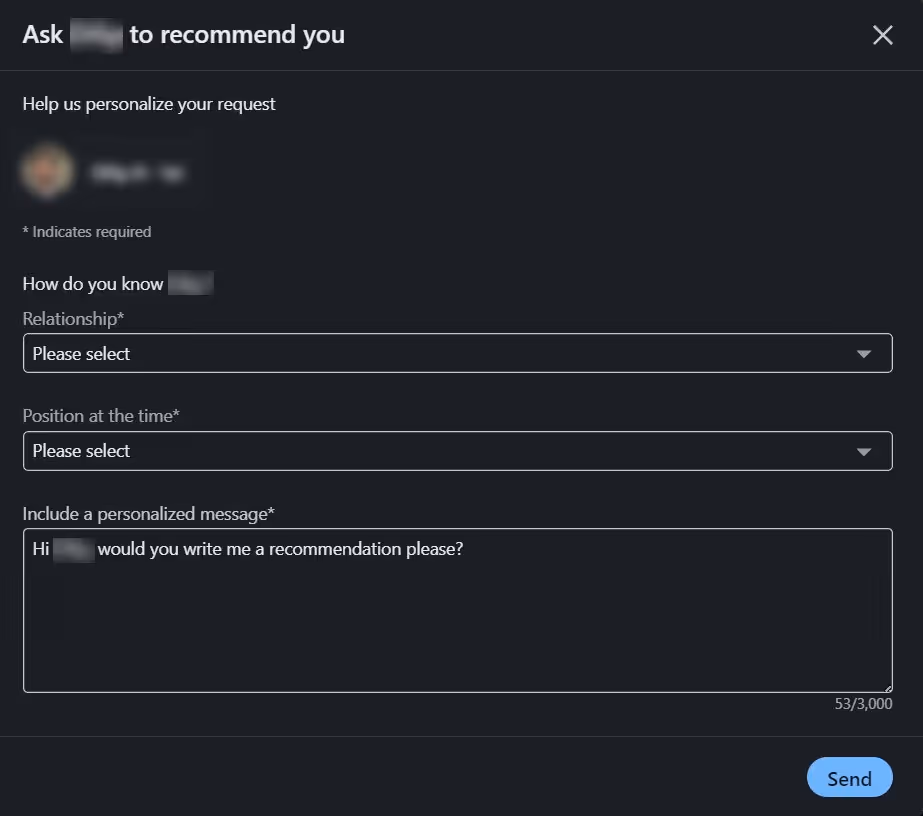Image resolution: width=923 pixels, height=816 pixels.
Task: Click Send to submit the recommendation request
Action: [x=849, y=777]
